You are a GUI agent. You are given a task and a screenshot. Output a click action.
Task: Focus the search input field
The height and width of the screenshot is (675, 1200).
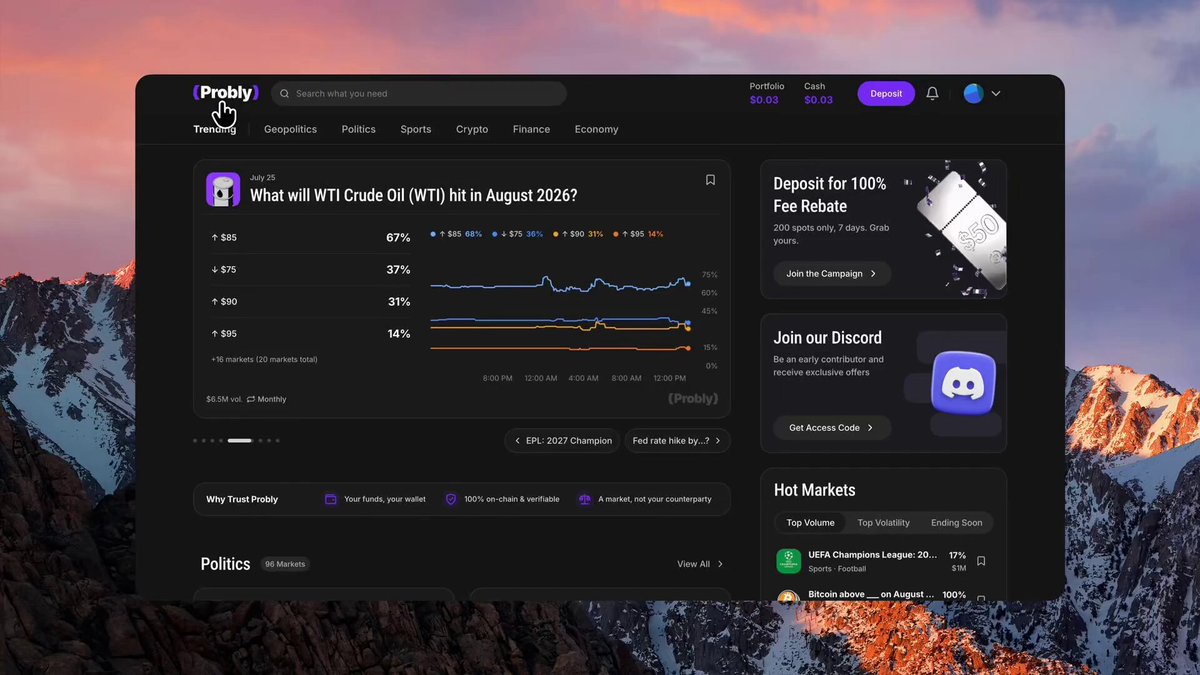tap(419, 93)
